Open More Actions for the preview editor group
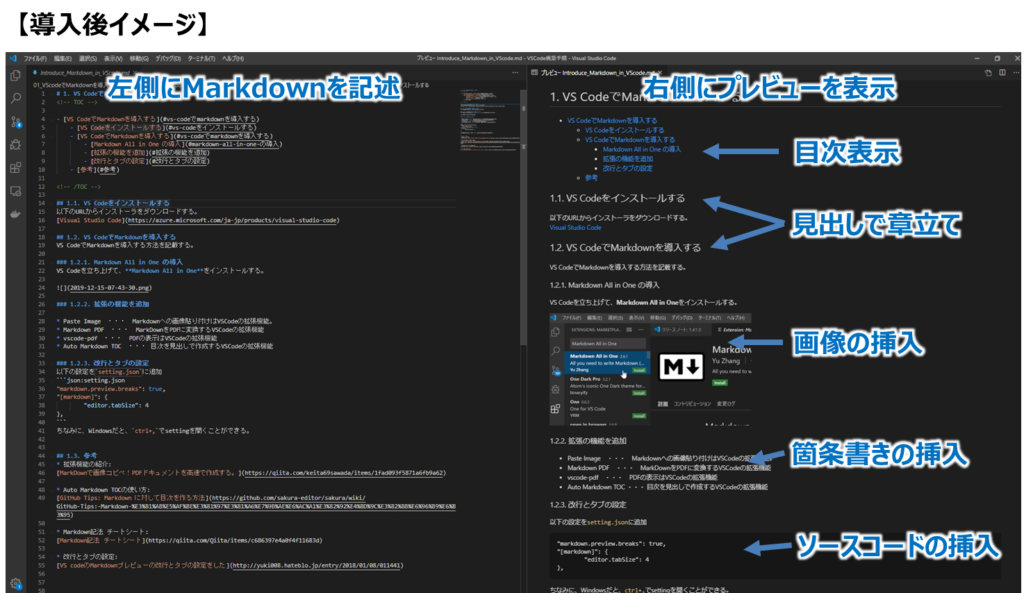 point(1016,72)
